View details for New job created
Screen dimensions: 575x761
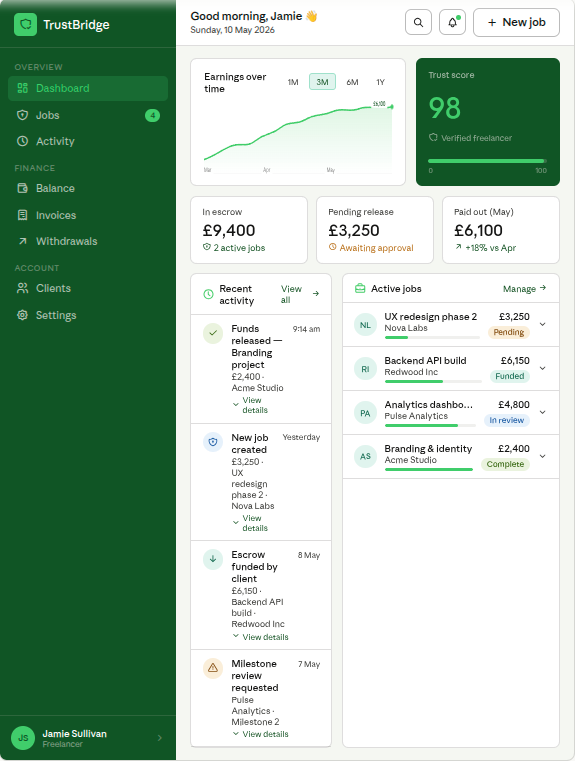250,523
